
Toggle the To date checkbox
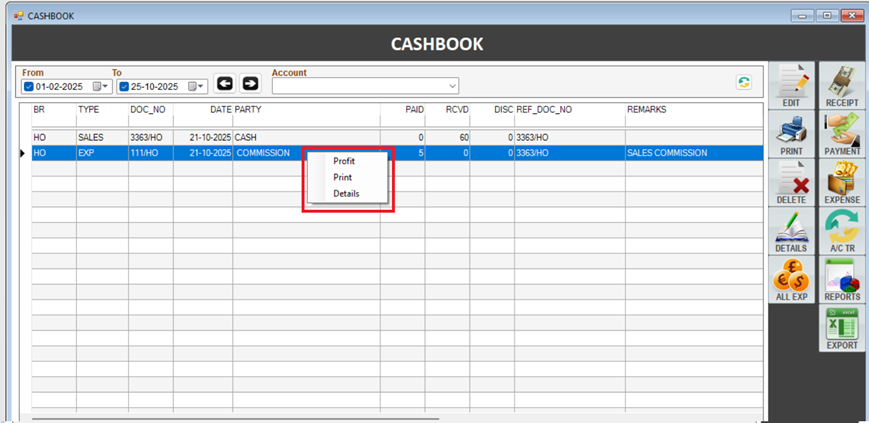[x=124, y=86]
